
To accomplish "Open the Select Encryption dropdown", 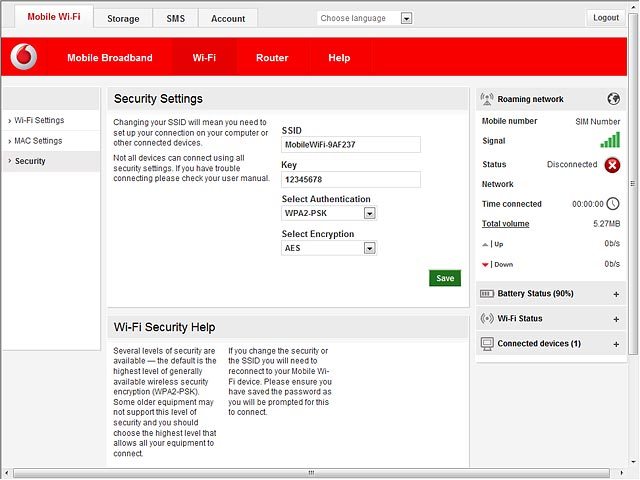I will [x=369, y=248].
